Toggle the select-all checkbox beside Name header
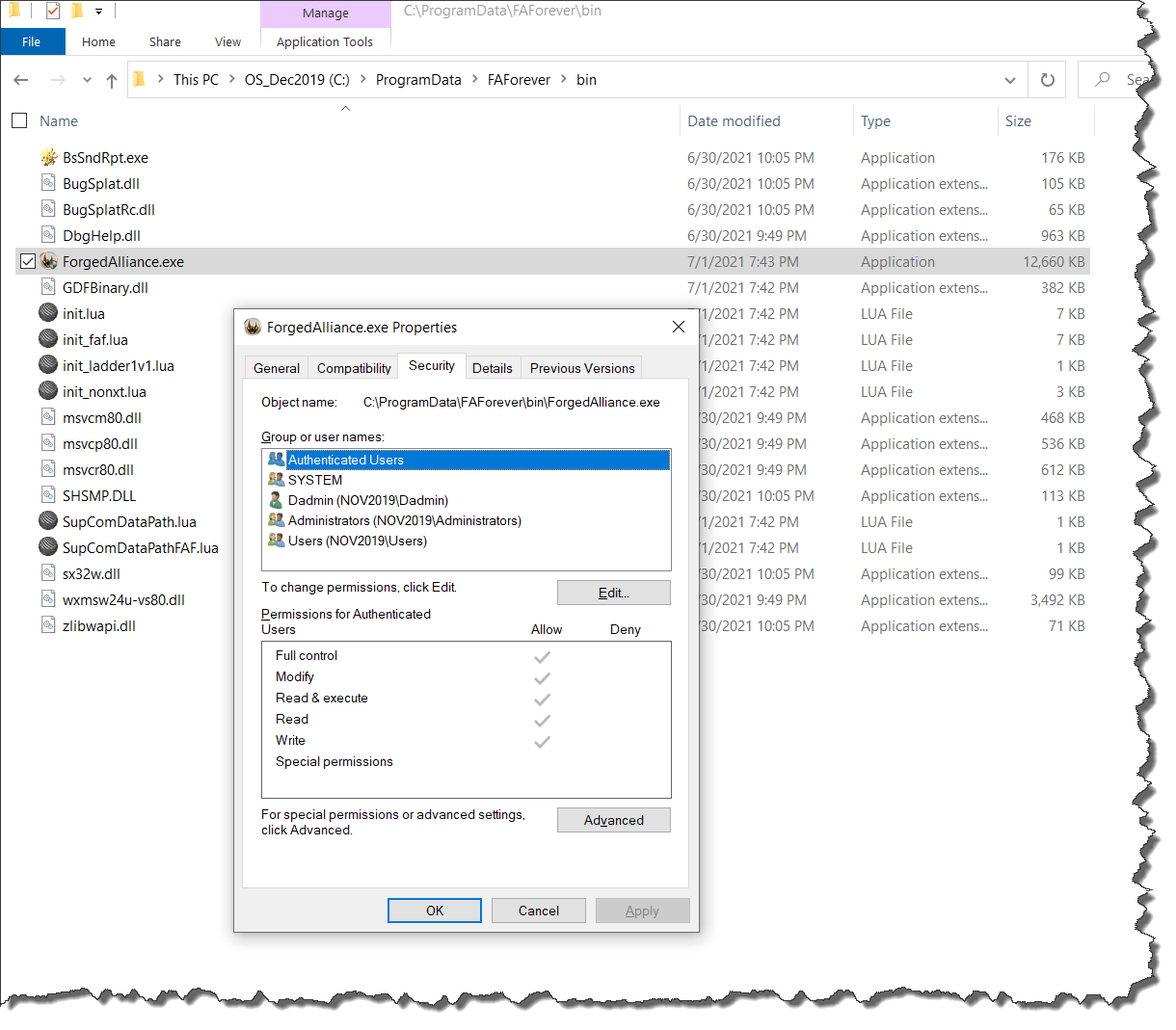The height and width of the screenshot is (1030, 1176). coord(19,120)
